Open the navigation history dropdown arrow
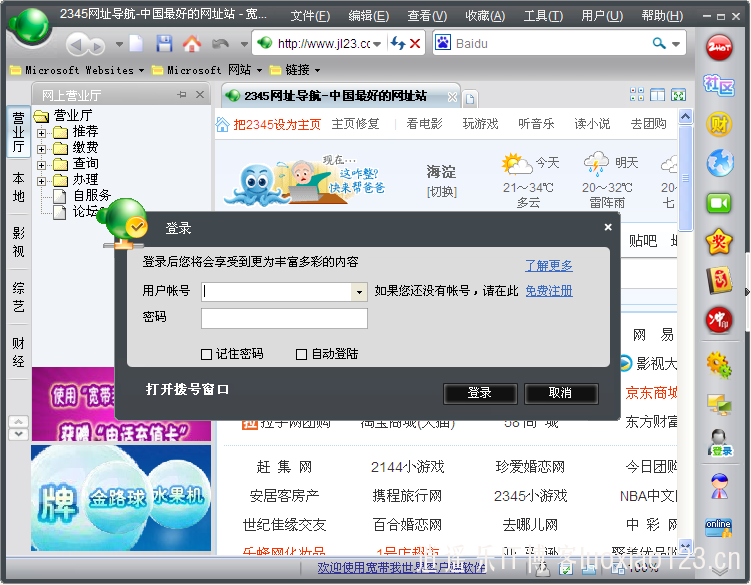Image resolution: width=751 pixels, height=585 pixels. pos(119,45)
